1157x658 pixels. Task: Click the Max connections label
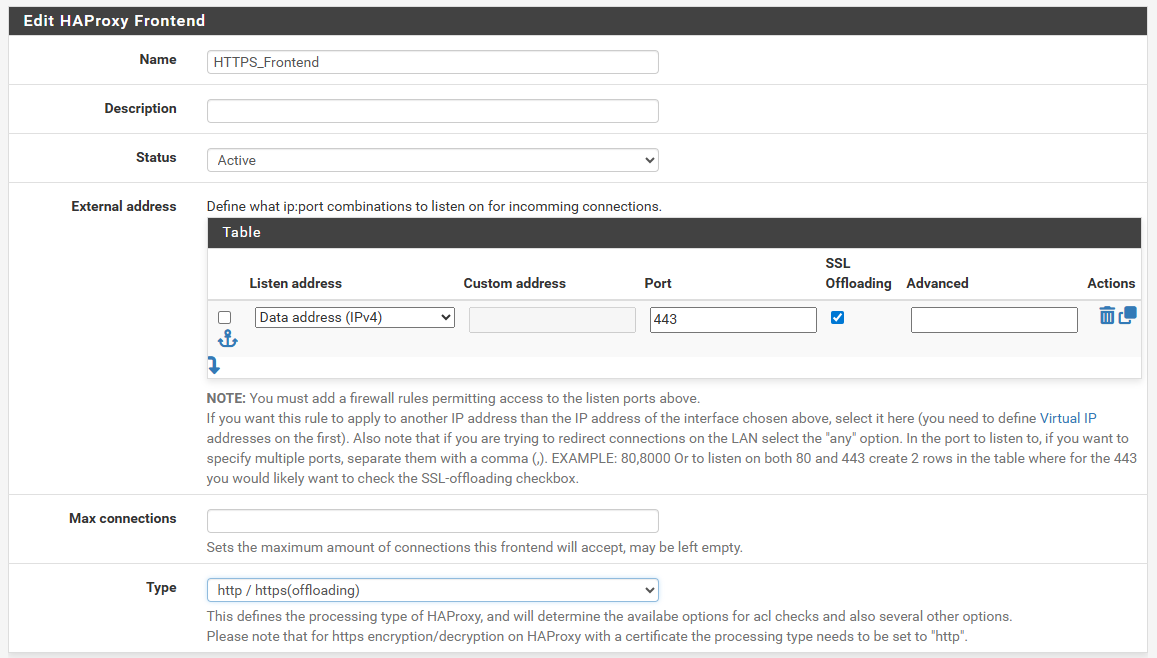122,519
